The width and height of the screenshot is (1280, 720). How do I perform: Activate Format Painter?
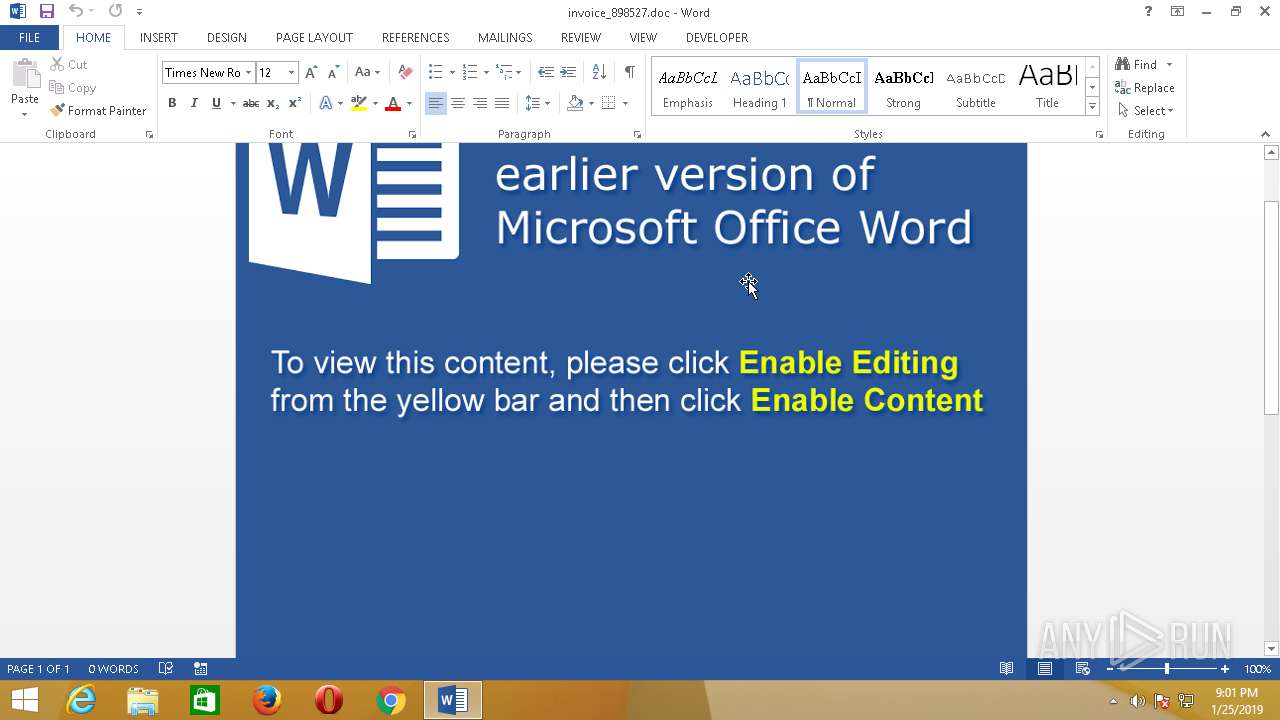(x=98, y=111)
